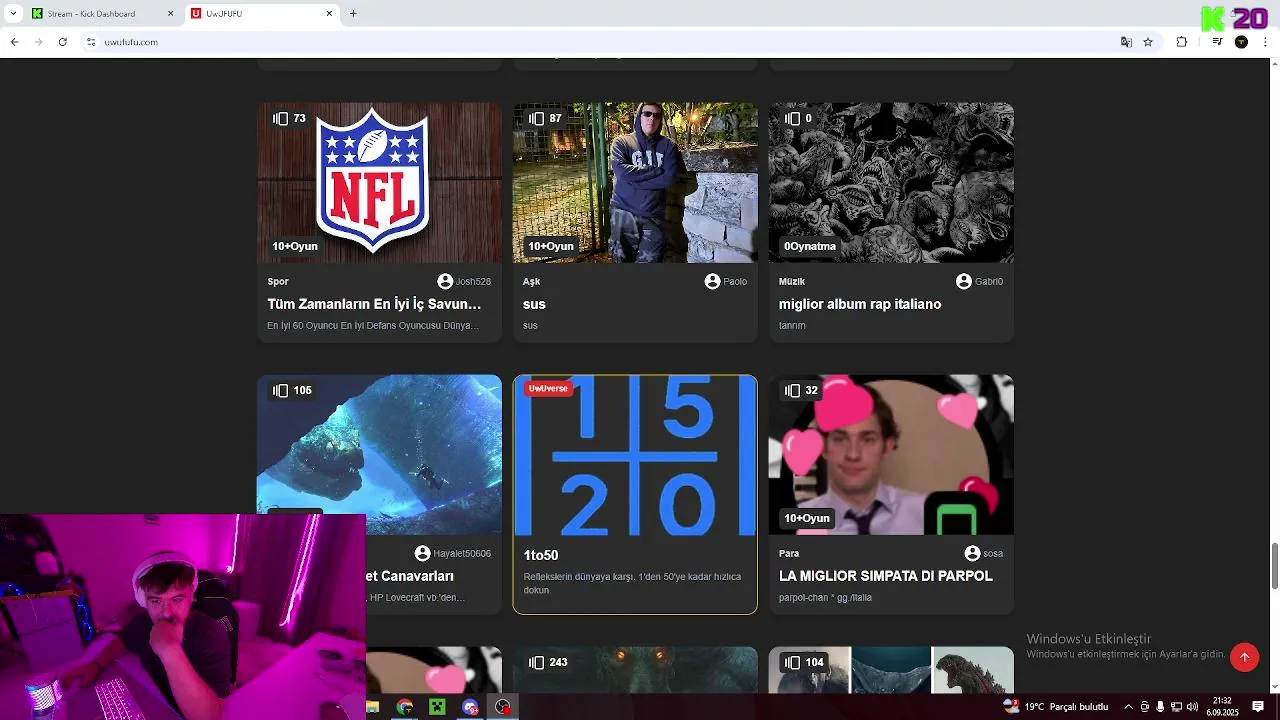Screen dimensions: 1280x720
Task: Open the 1to50 game thumbnail
Action: tap(635, 456)
